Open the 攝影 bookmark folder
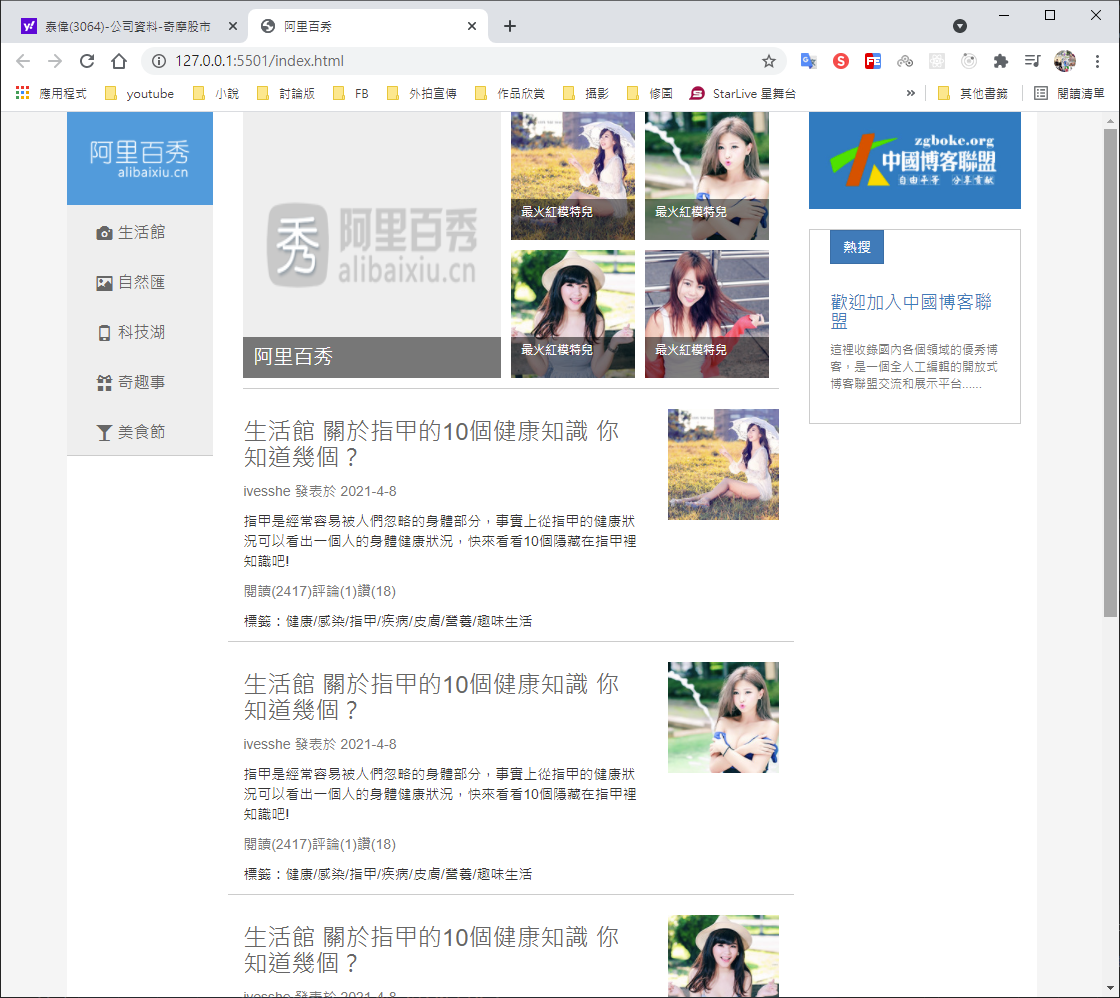This screenshot has height=998, width=1120. 586,94
